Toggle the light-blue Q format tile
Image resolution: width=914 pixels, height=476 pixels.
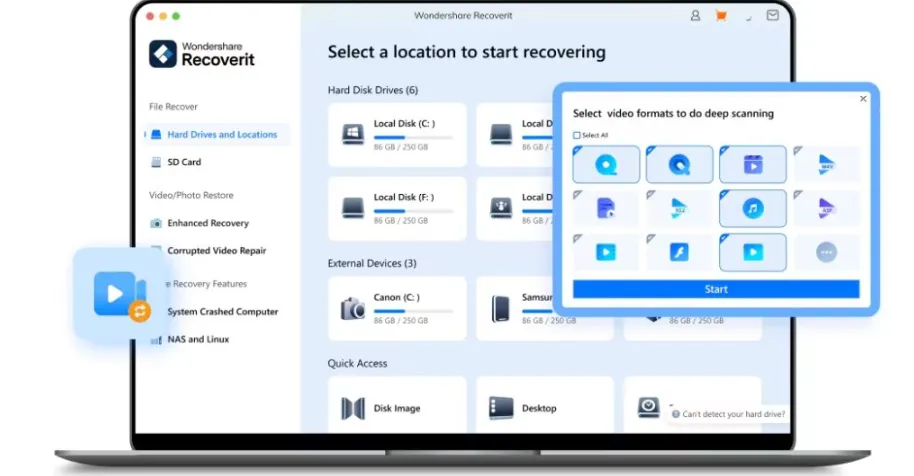click(606, 165)
